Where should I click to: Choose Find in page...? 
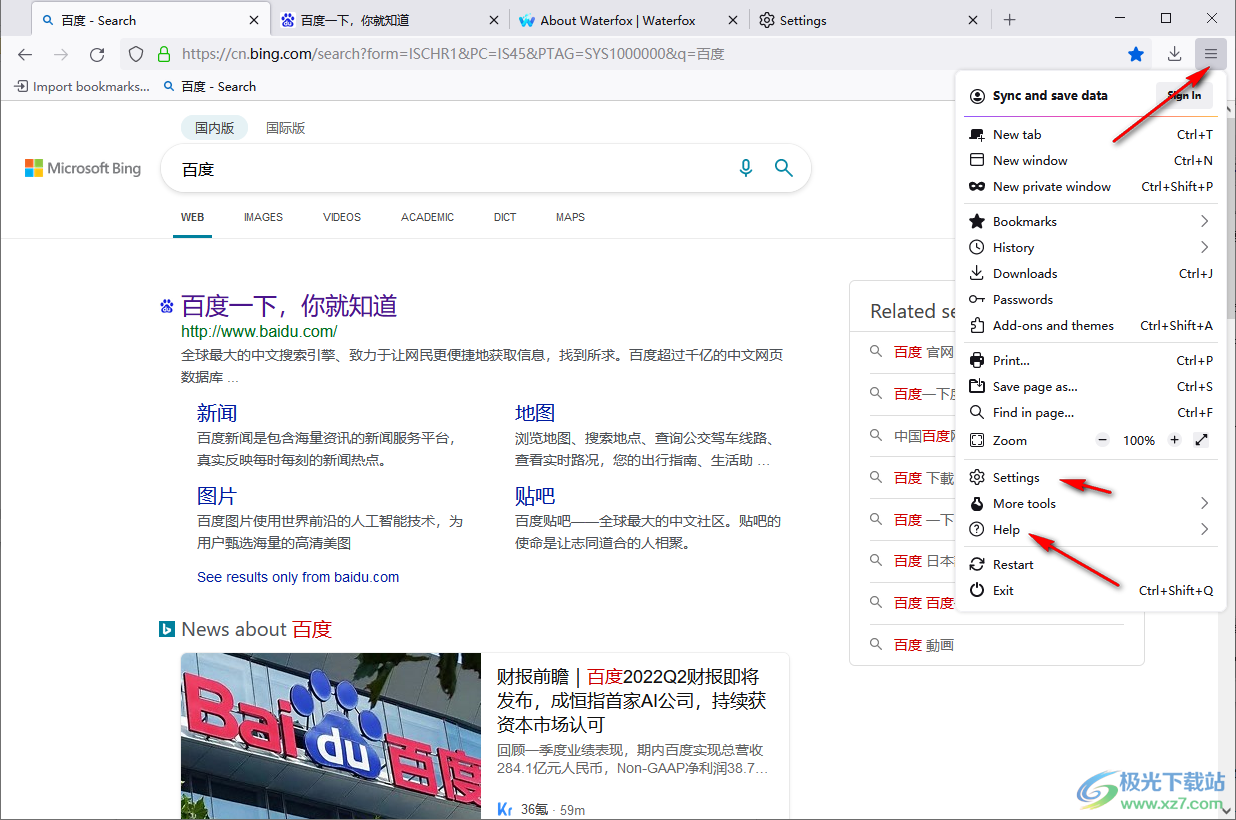pos(1090,412)
